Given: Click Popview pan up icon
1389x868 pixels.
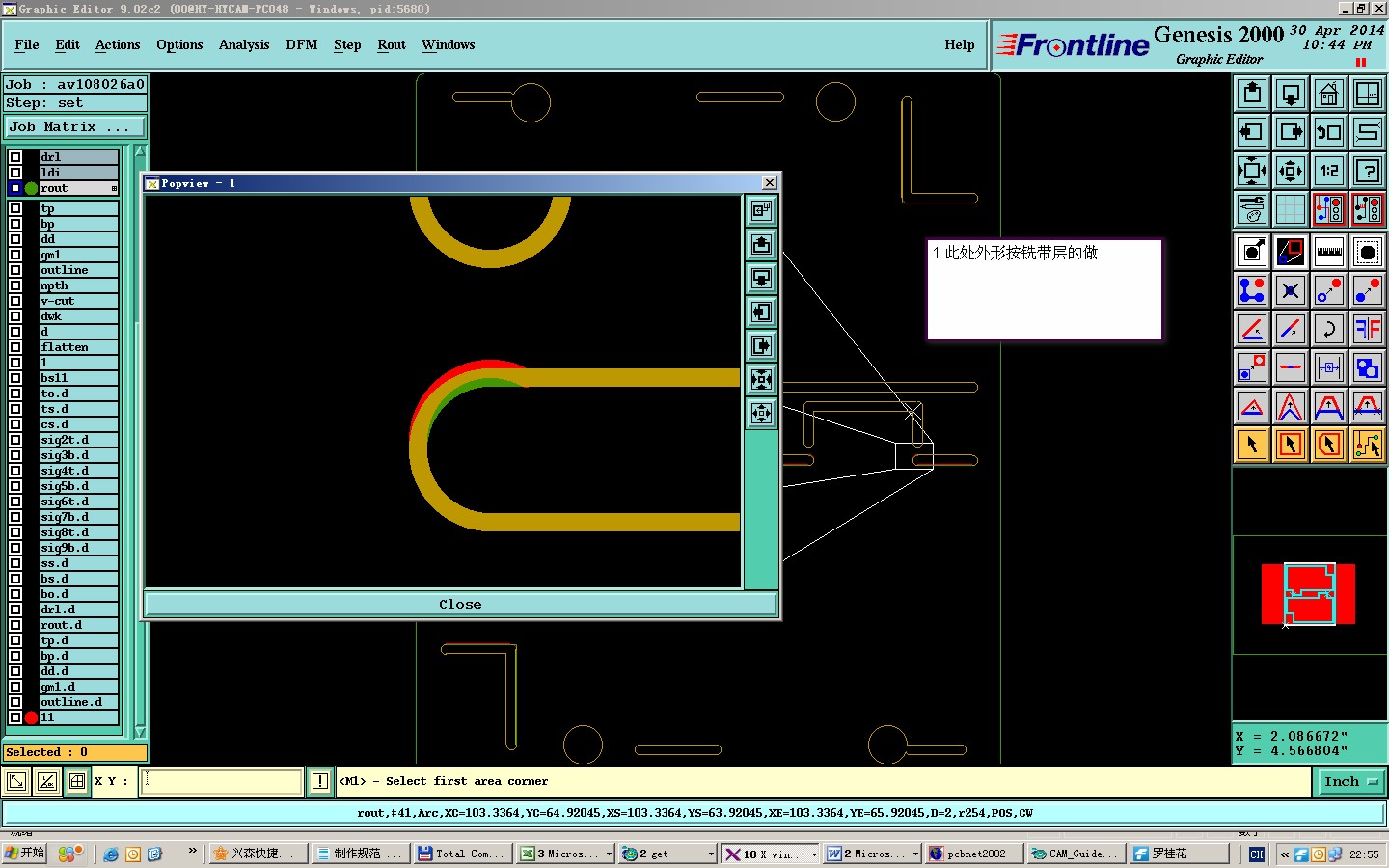Looking at the screenshot, I should [762, 244].
